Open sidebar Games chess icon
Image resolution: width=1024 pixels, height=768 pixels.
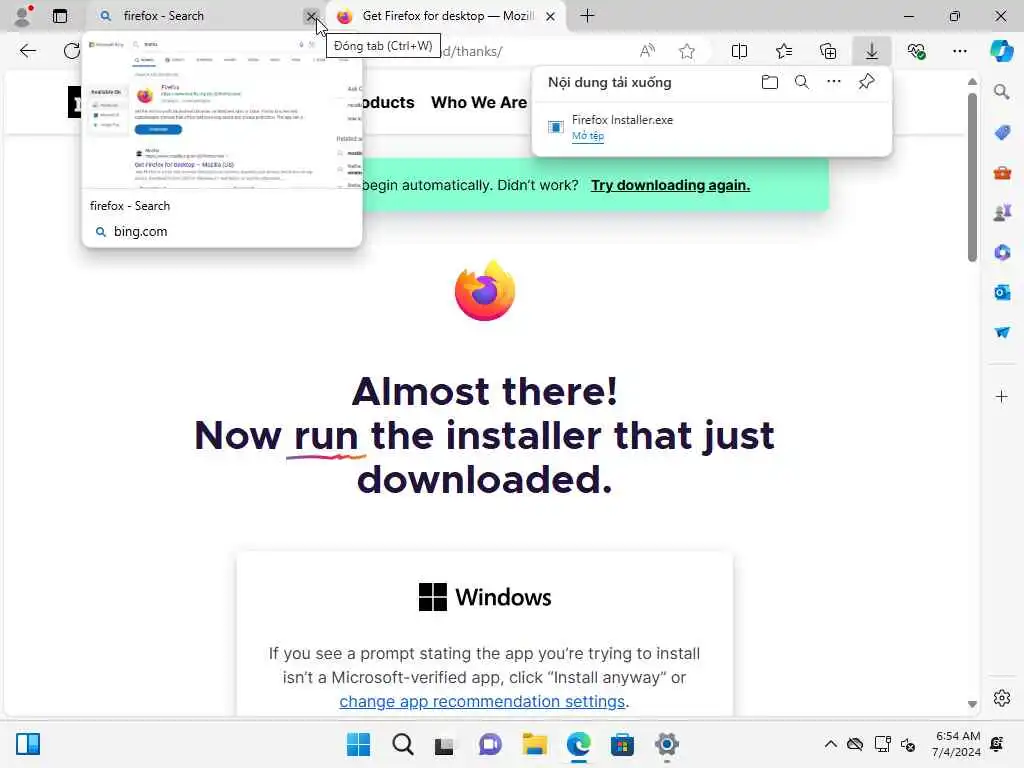tap(1002, 213)
